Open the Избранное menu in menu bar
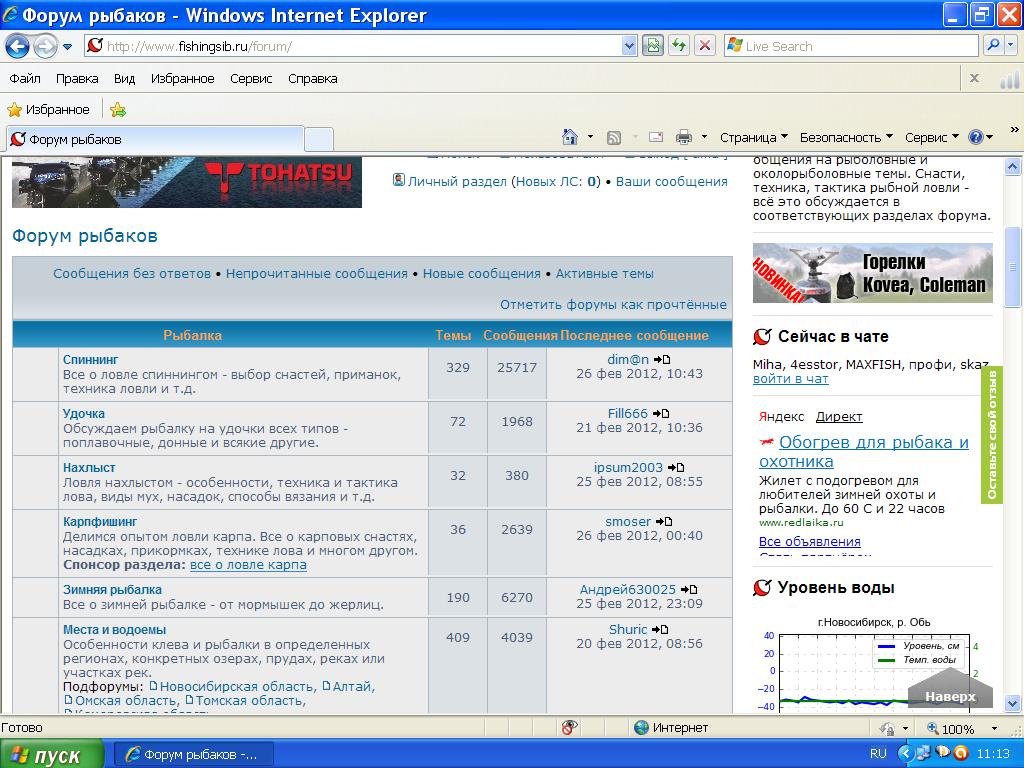 point(182,79)
